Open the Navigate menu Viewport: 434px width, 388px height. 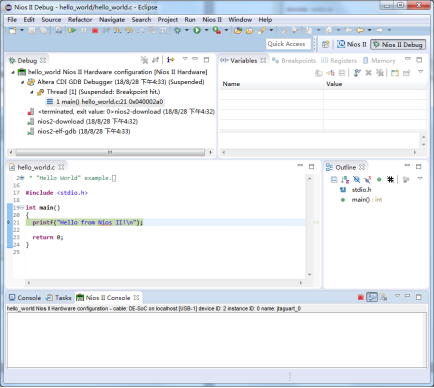pyautogui.click(x=112, y=20)
